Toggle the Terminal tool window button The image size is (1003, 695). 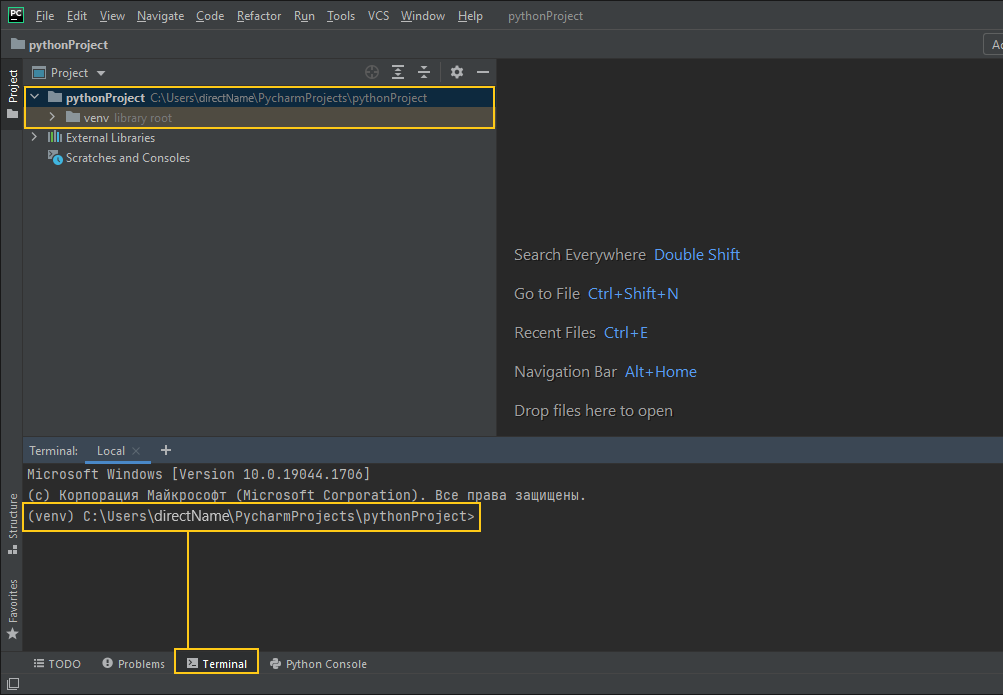[216, 663]
